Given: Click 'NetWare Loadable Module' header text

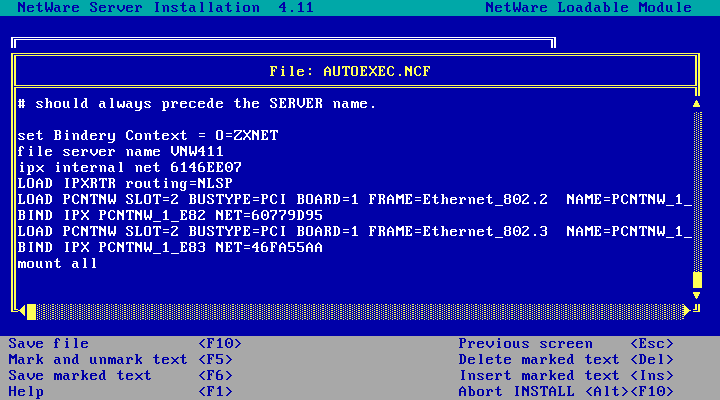Looking at the screenshot, I should pyautogui.click(x=589, y=7).
